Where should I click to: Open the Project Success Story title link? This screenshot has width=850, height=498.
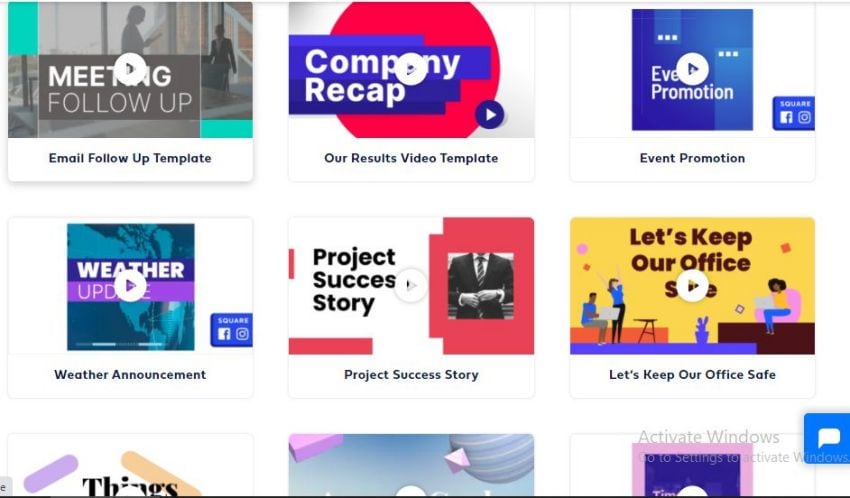click(411, 374)
